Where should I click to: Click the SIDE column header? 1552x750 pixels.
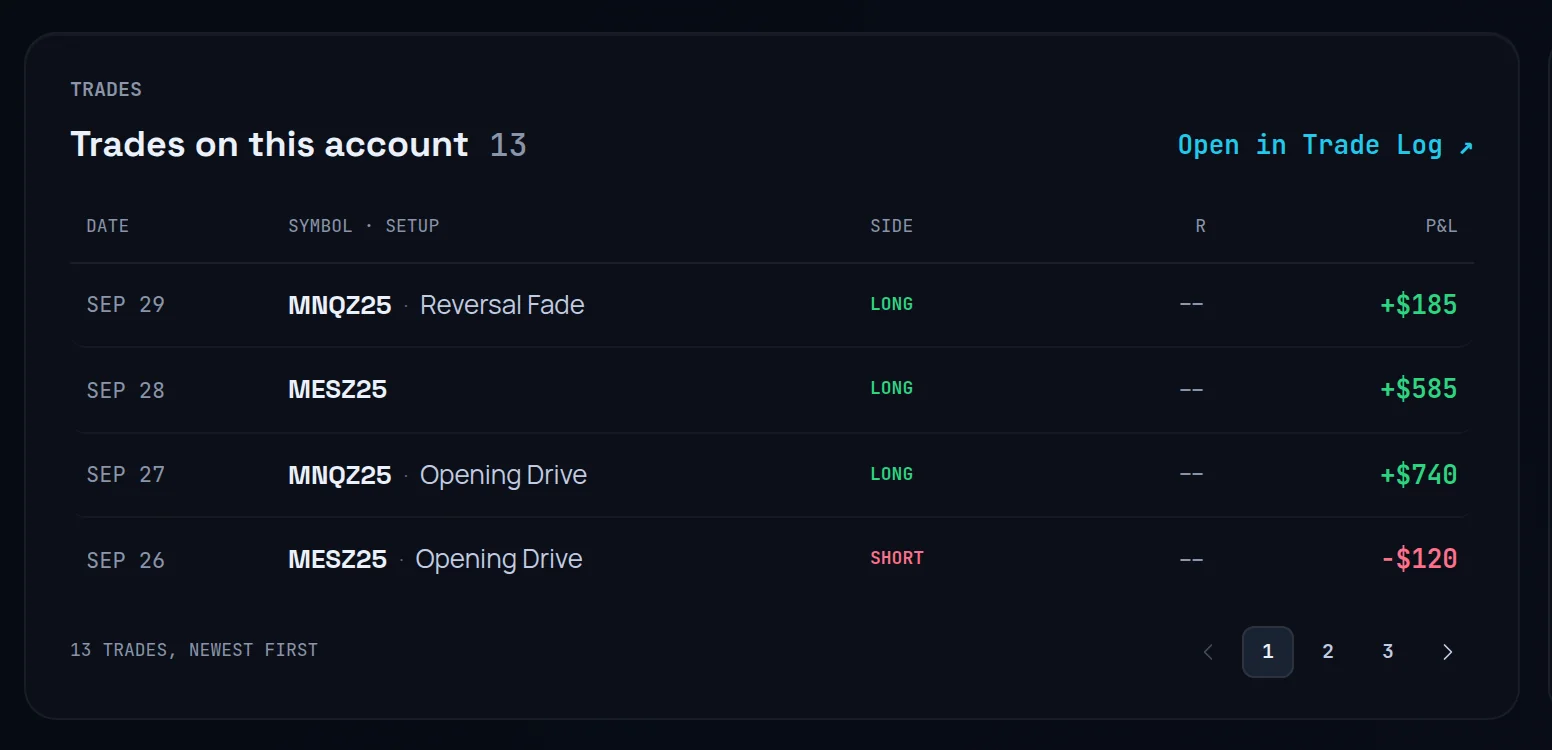point(892,226)
